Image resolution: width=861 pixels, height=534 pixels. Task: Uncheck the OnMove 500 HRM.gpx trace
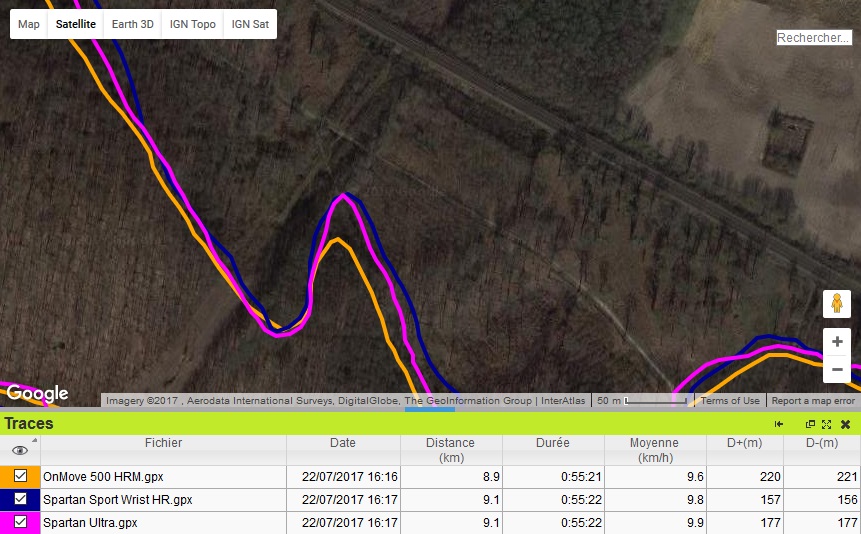[20, 477]
